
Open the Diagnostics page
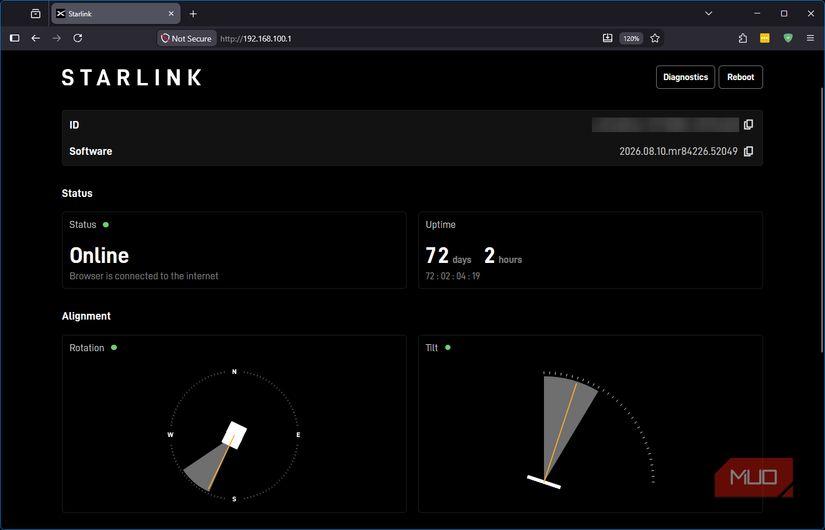point(685,77)
